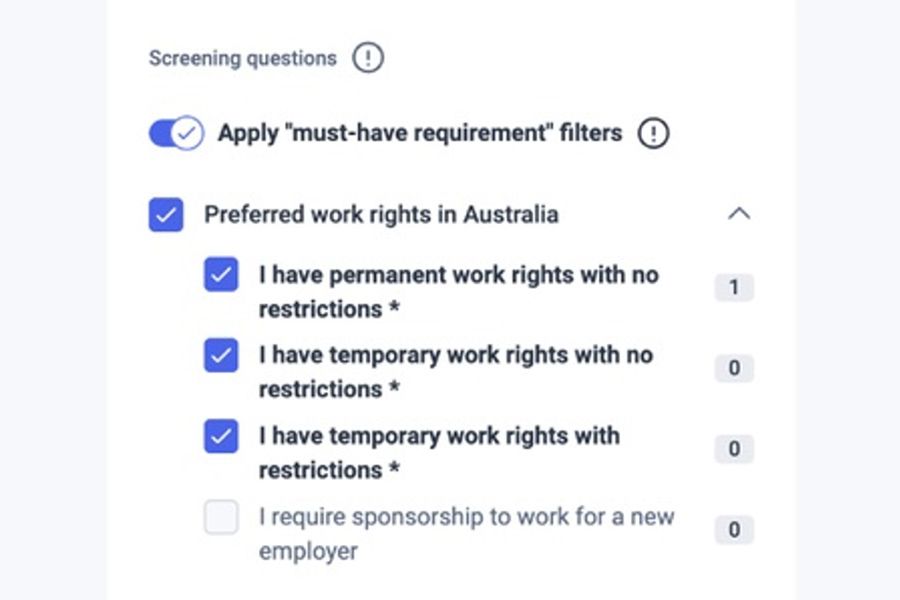900x600 pixels.
Task: Click count badge for temporary no-restrictions option
Action: (x=734, y=369)
